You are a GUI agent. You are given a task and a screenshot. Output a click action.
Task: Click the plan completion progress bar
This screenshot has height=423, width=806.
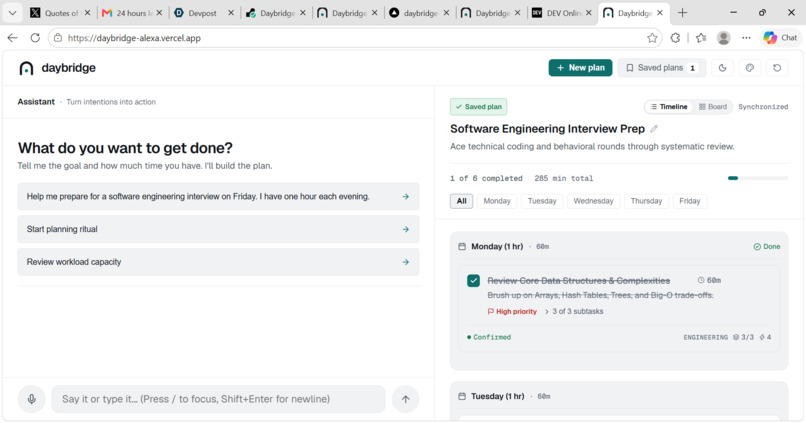coord(758,178)
